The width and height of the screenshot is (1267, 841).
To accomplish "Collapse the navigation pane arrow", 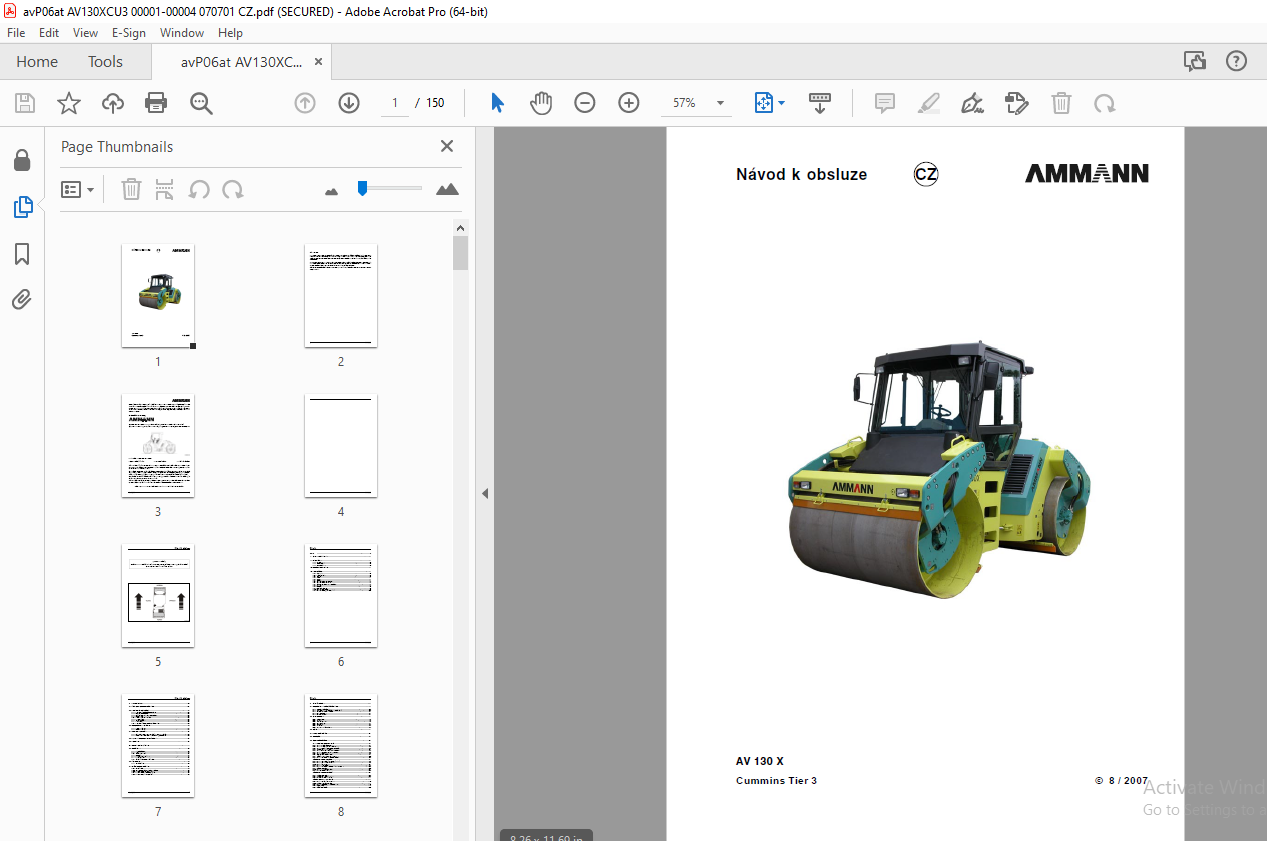I will click(485, 493).
